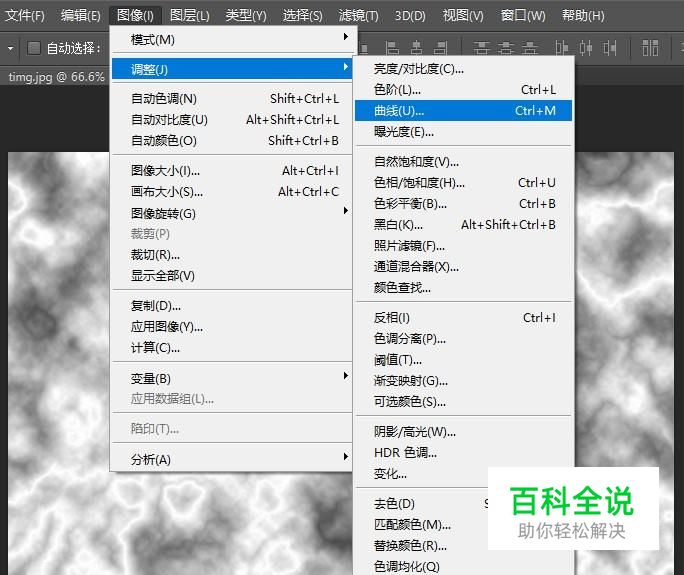The width and height of the screenshot is (684, 575).
Task: Click the auto-align layers icon
Action: (x=650, y=48)
